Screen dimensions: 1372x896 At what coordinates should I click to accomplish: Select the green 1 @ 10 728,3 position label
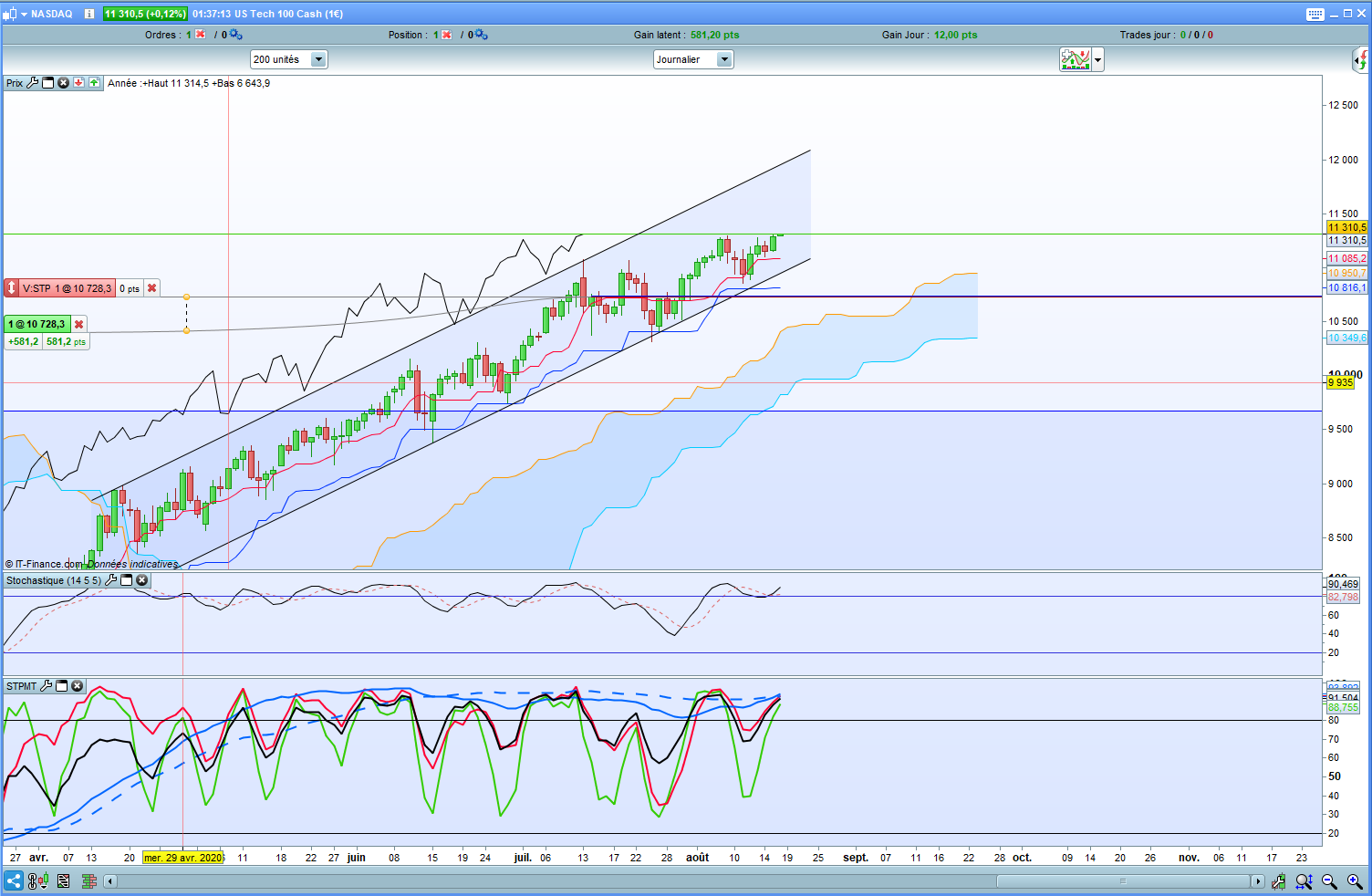36,324
